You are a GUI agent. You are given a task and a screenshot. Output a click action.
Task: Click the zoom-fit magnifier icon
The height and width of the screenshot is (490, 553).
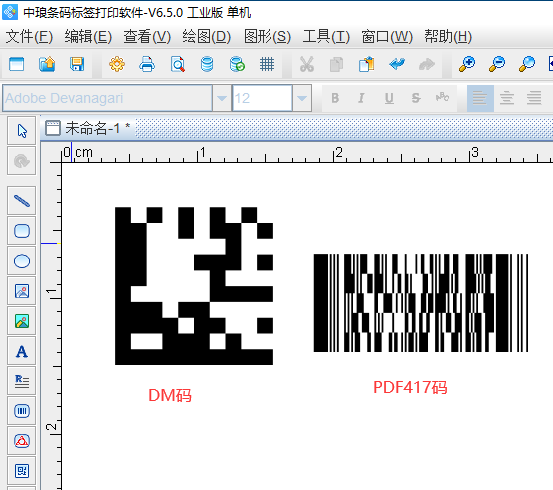point(527,64)
